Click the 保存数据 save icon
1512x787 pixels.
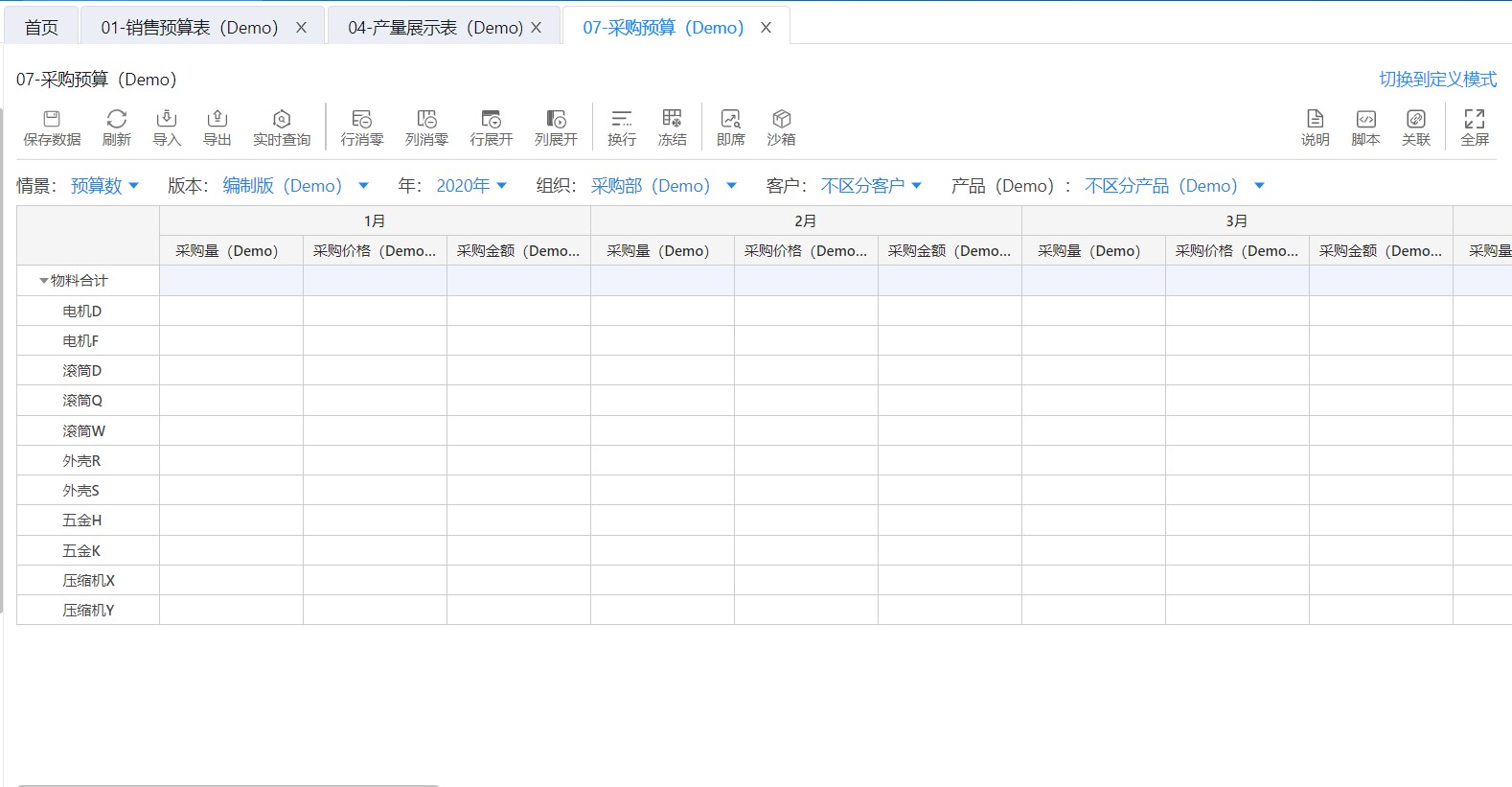tap(52, 119)
